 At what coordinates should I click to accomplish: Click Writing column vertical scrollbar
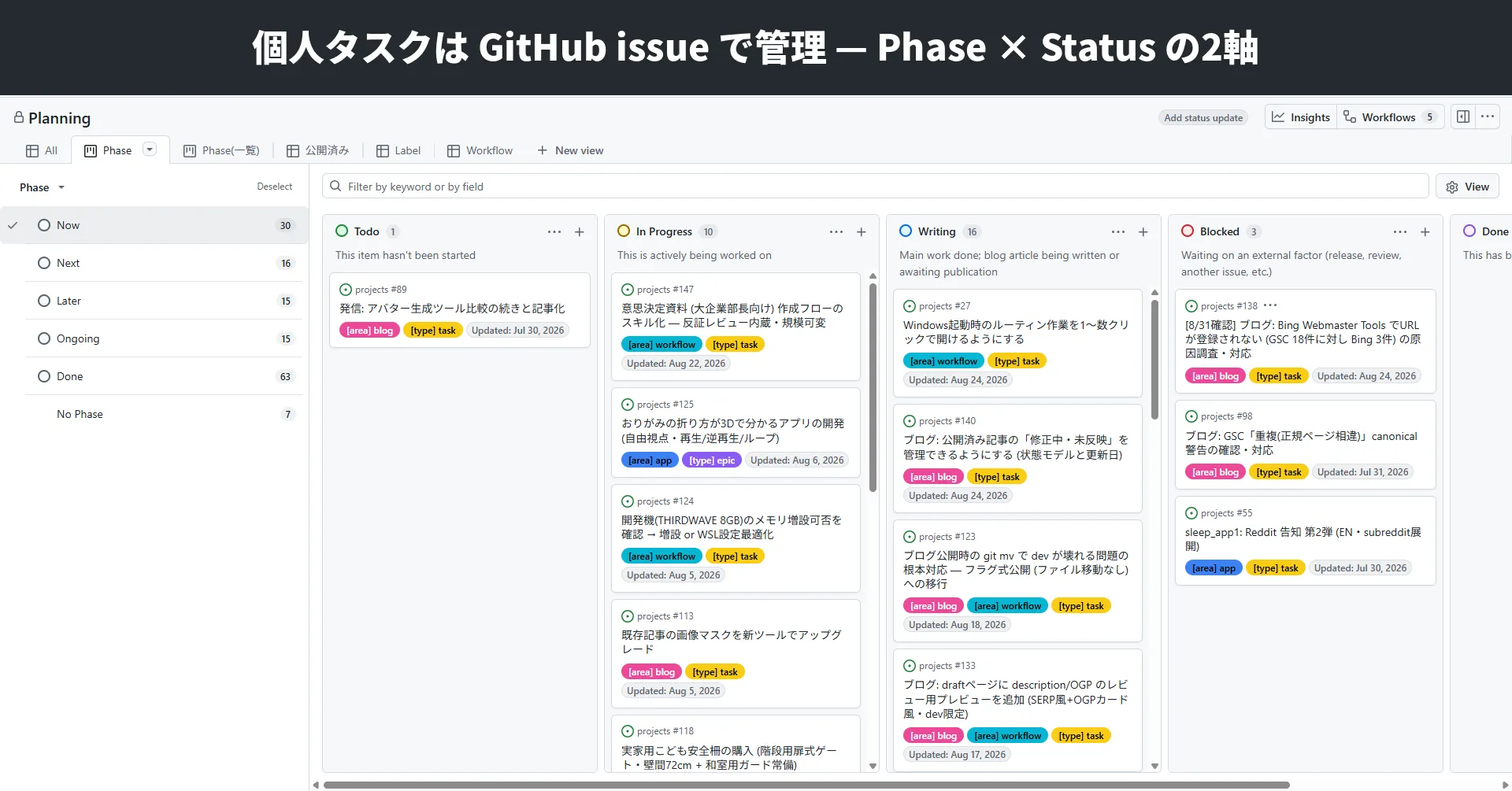click(x=1154, y=358)
